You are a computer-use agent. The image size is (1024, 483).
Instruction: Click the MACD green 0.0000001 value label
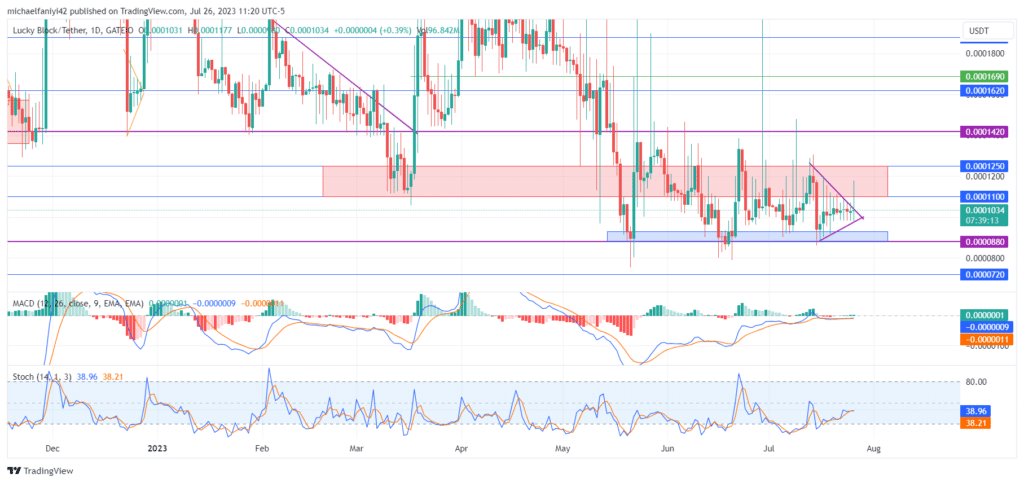coord(984,315)
